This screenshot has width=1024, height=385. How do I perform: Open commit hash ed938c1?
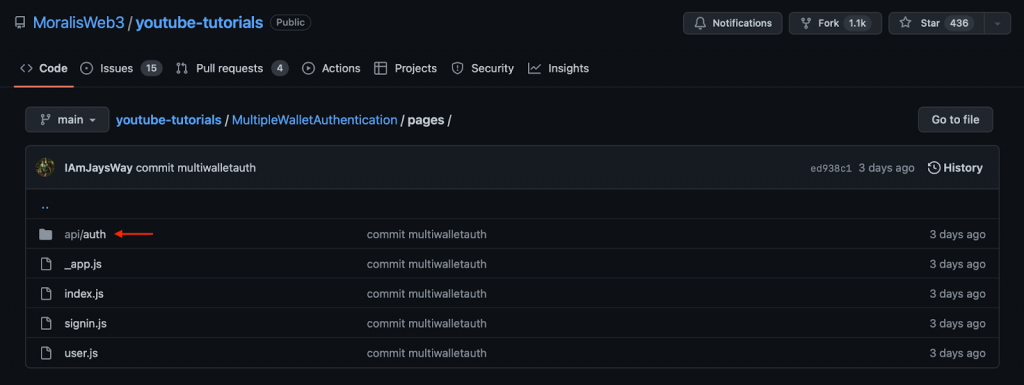click(831, 168)
